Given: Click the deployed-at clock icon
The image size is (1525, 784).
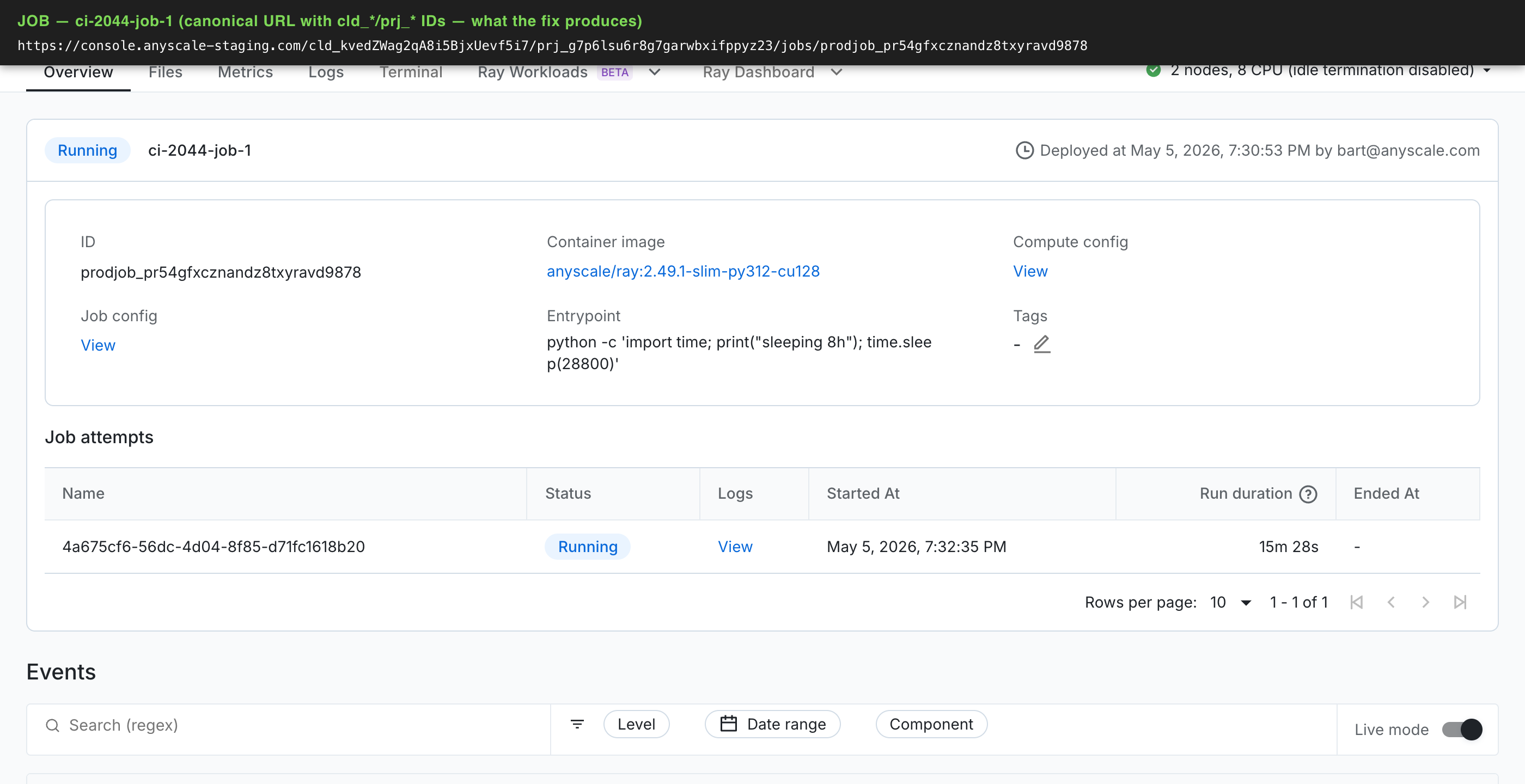Looking at the screenshot, I should (1024, 150).
